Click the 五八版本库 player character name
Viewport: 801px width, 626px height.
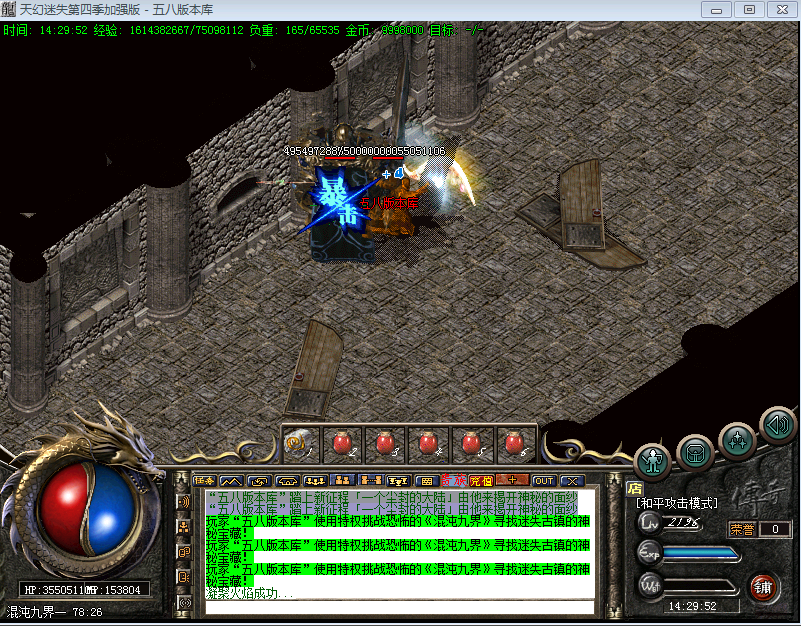[389, 203]
